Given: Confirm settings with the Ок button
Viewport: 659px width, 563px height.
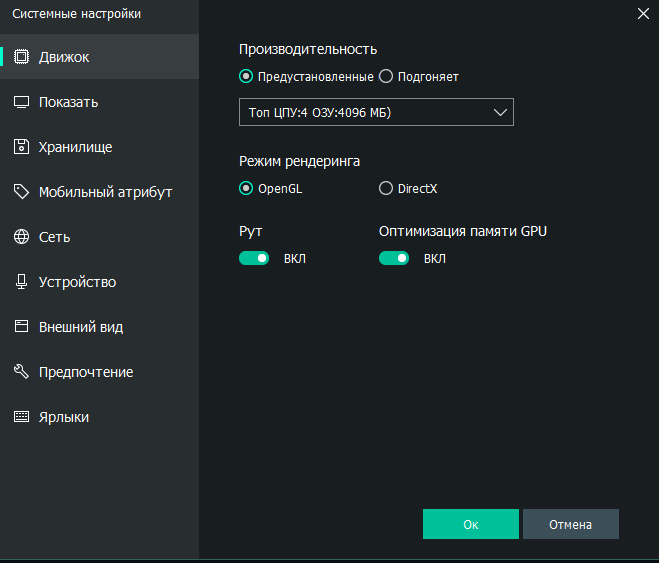Looking at the screenshot, I should (470, 524).
